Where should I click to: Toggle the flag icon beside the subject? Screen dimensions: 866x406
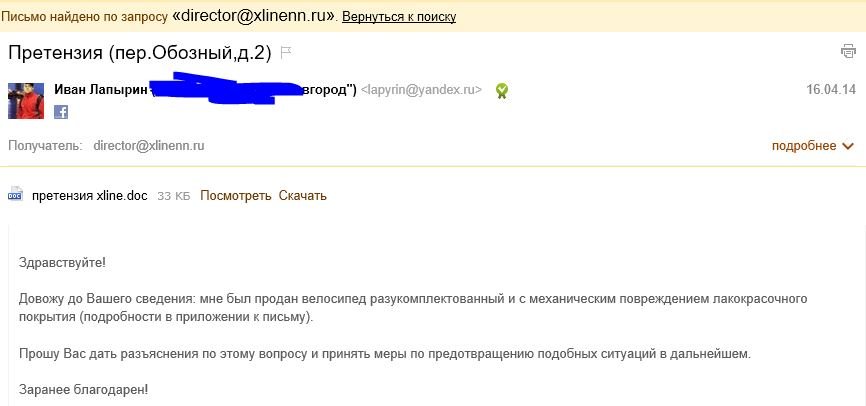pos(286,53)
